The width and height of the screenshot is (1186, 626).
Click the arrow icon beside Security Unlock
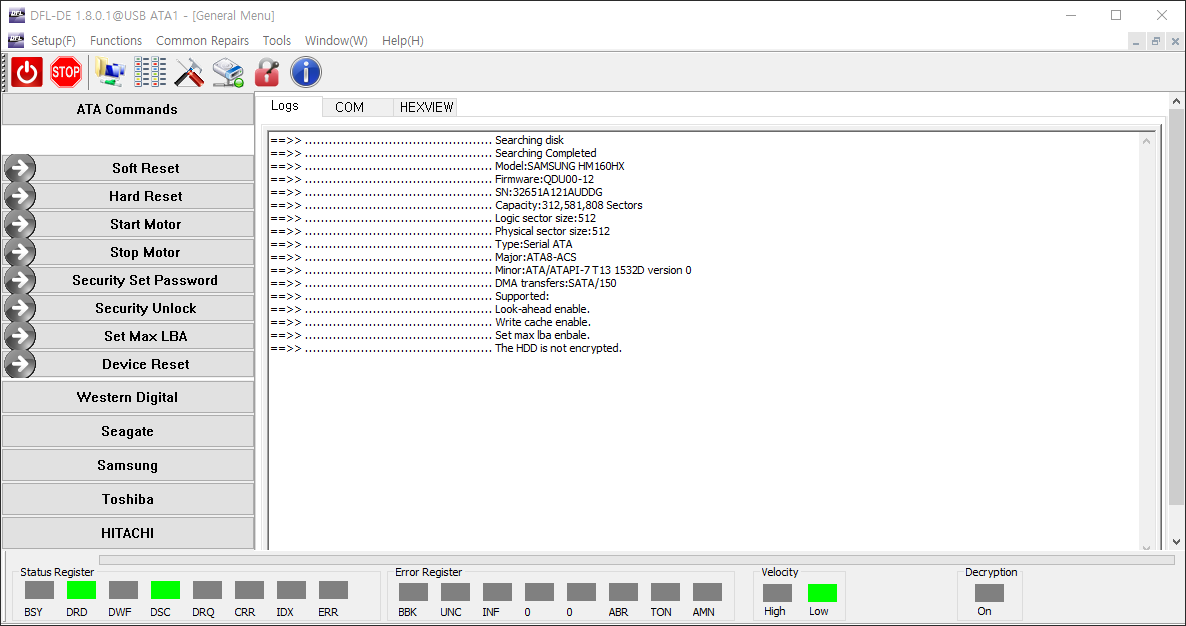point(20,308)
